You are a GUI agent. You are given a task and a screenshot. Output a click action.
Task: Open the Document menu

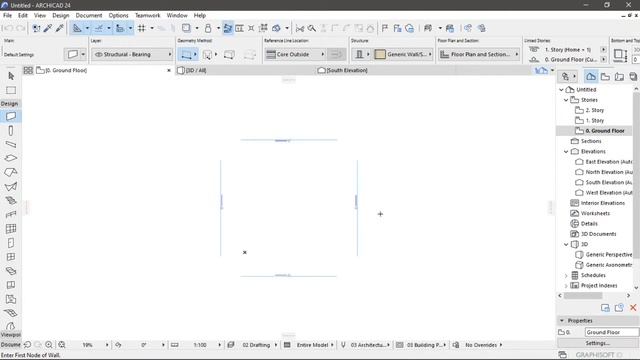pyautogui.click(x=89, y=15)
